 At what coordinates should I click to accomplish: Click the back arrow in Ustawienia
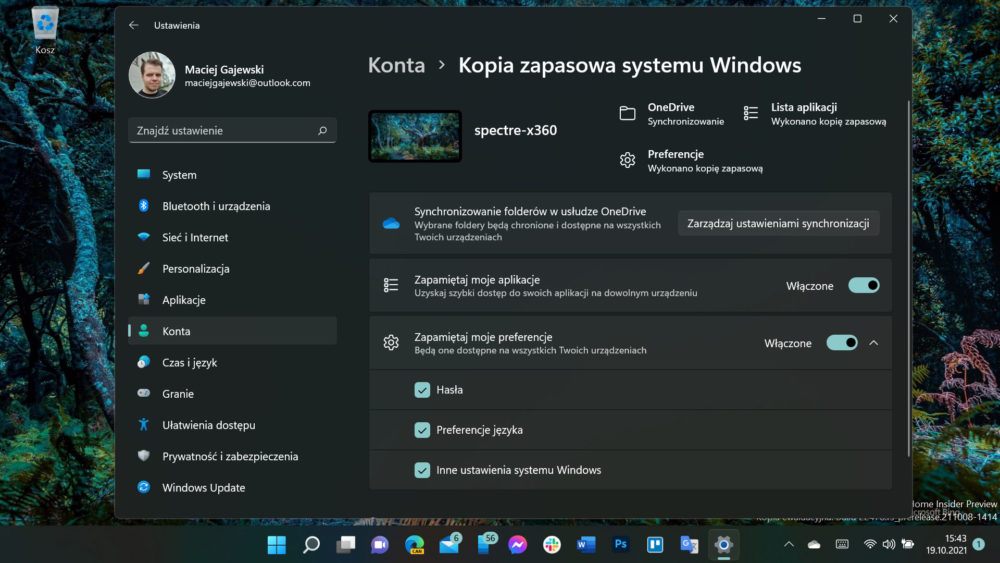click(133, 25)
